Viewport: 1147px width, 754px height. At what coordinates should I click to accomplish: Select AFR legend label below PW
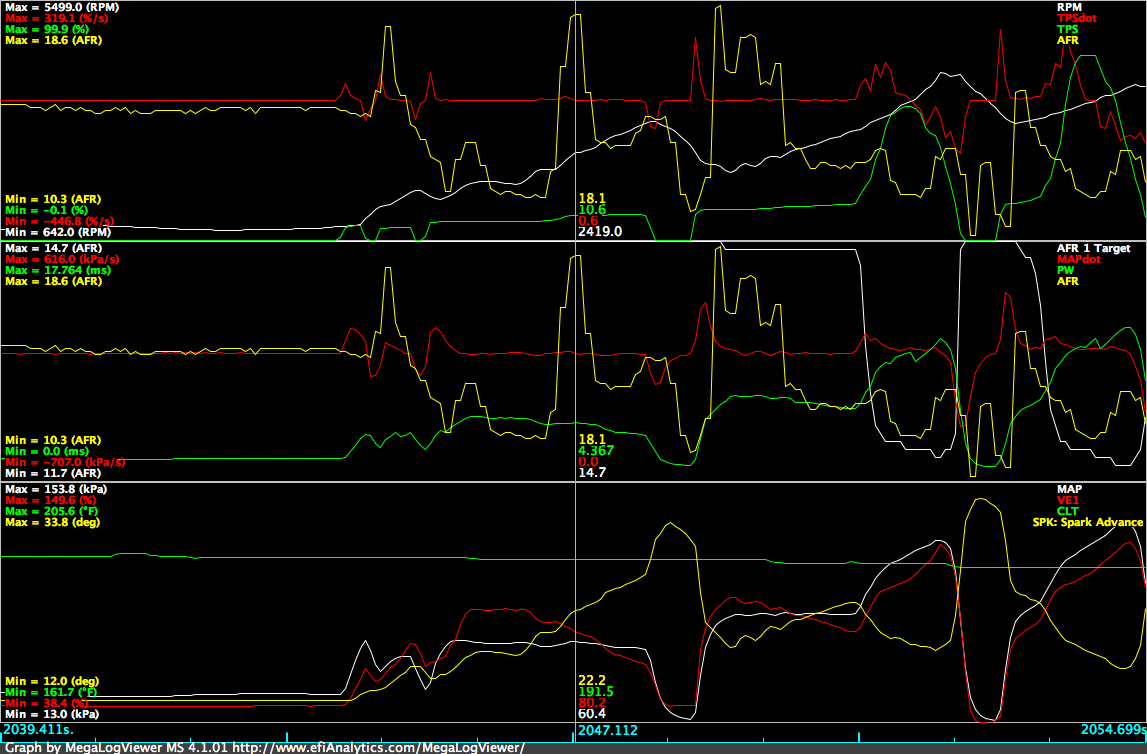(1067, 282)
